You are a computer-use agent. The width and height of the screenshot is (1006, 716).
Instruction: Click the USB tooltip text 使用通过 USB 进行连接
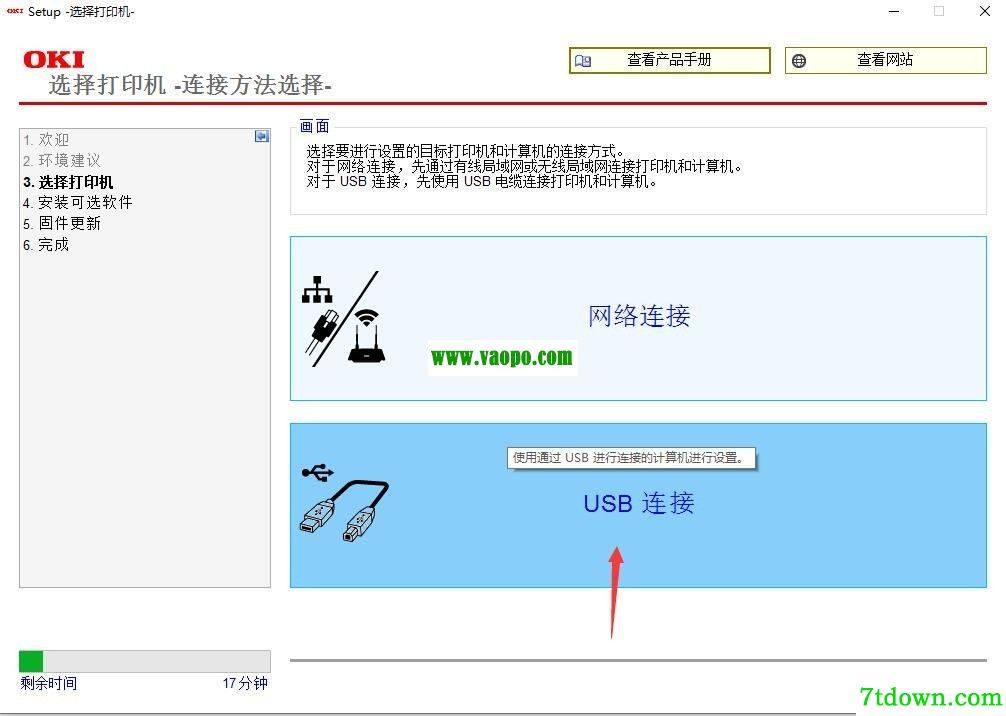(x=631, y=458)
